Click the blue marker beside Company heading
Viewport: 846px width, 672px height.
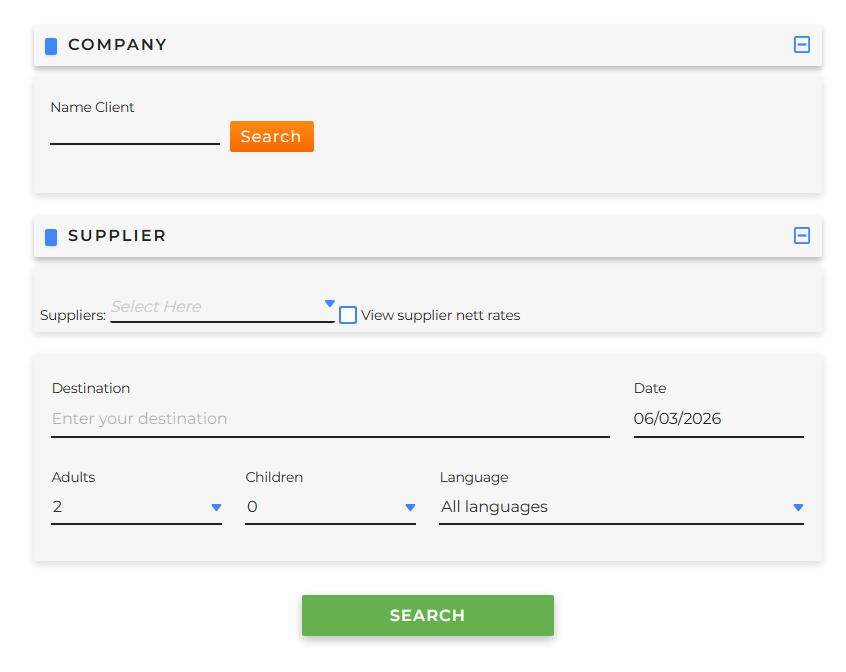pyautogui.click(x=51, y=46)
